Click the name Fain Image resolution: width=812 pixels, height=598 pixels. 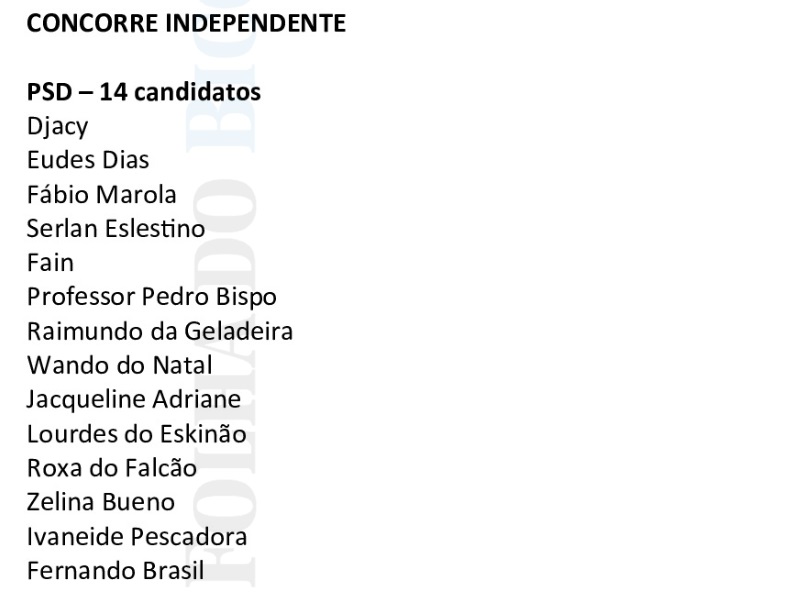50,263
